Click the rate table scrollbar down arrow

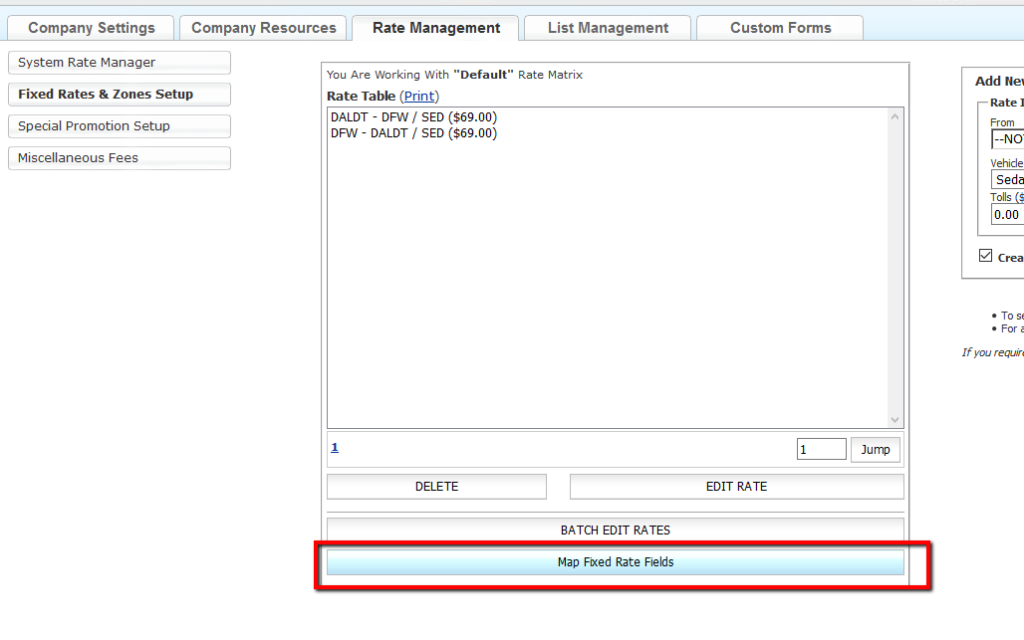[894, 420]
